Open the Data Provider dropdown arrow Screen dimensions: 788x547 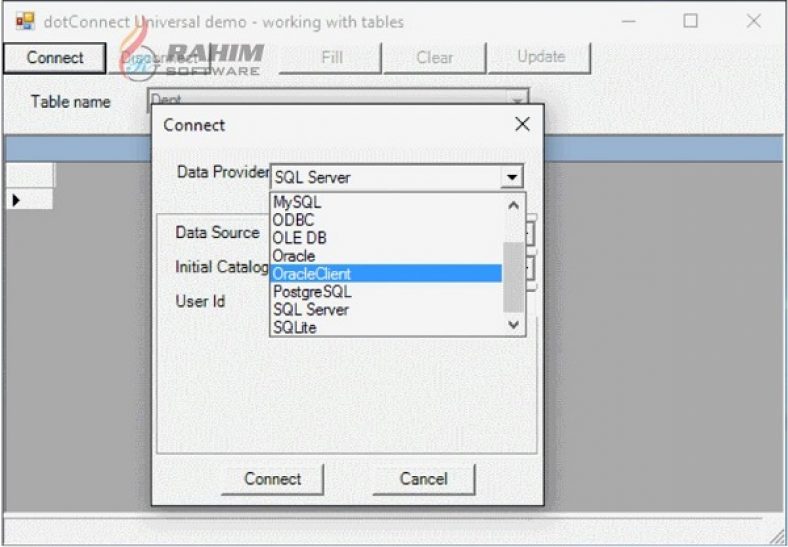click(512, 177)
